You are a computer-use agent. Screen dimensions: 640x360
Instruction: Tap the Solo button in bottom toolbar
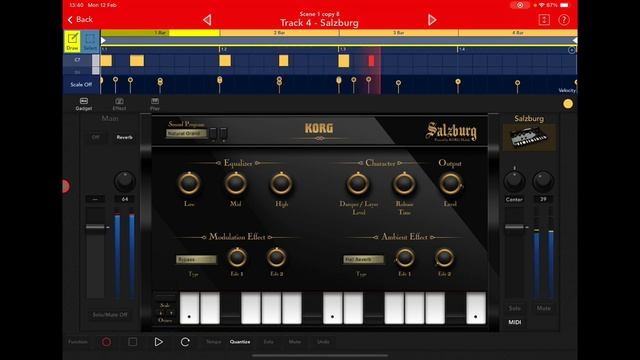point(269,342)
